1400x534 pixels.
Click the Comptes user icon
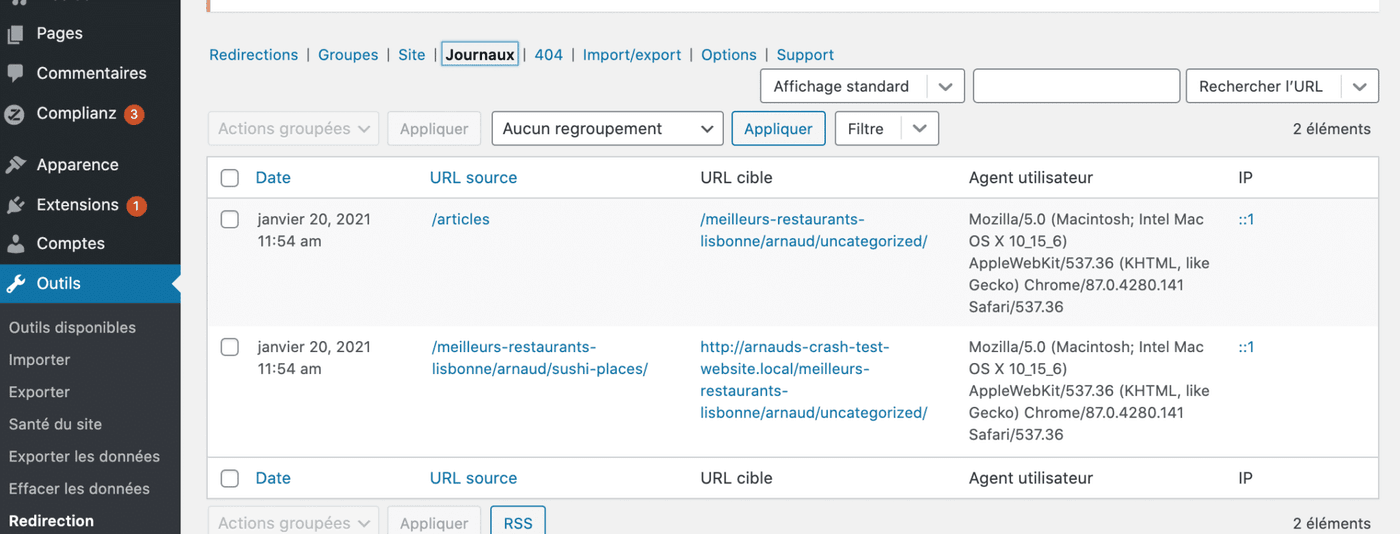pyautogui.click(x=15, y=244)
